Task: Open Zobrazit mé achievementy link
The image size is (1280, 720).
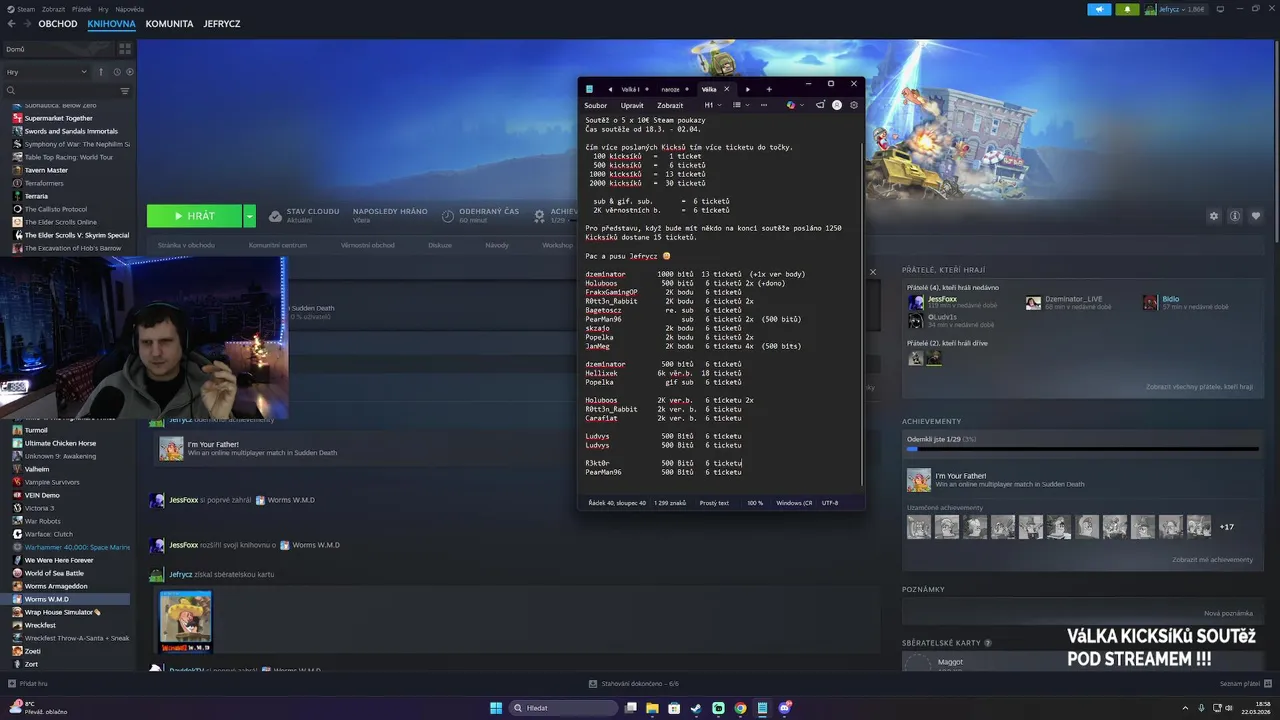Action: pos(1212,559)
